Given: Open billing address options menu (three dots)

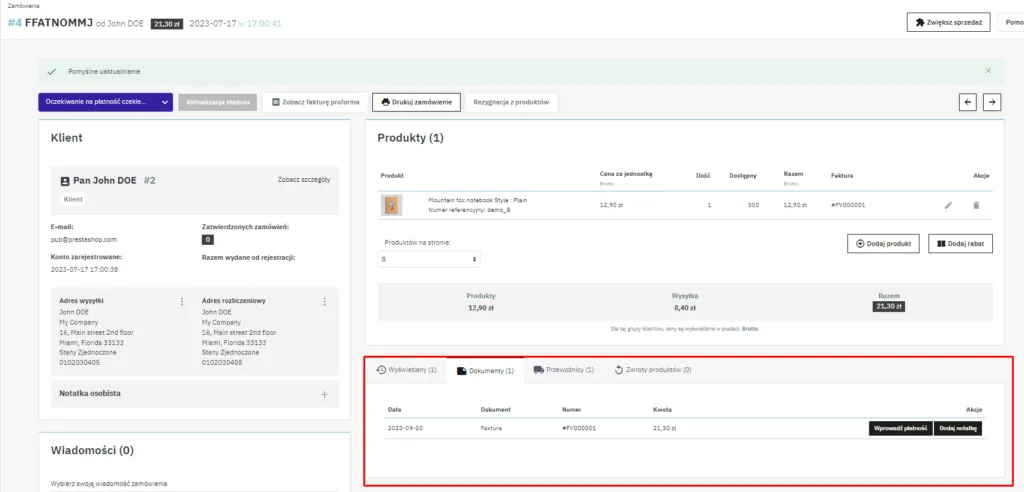Looking at the screenshot, I should (324, 301).
